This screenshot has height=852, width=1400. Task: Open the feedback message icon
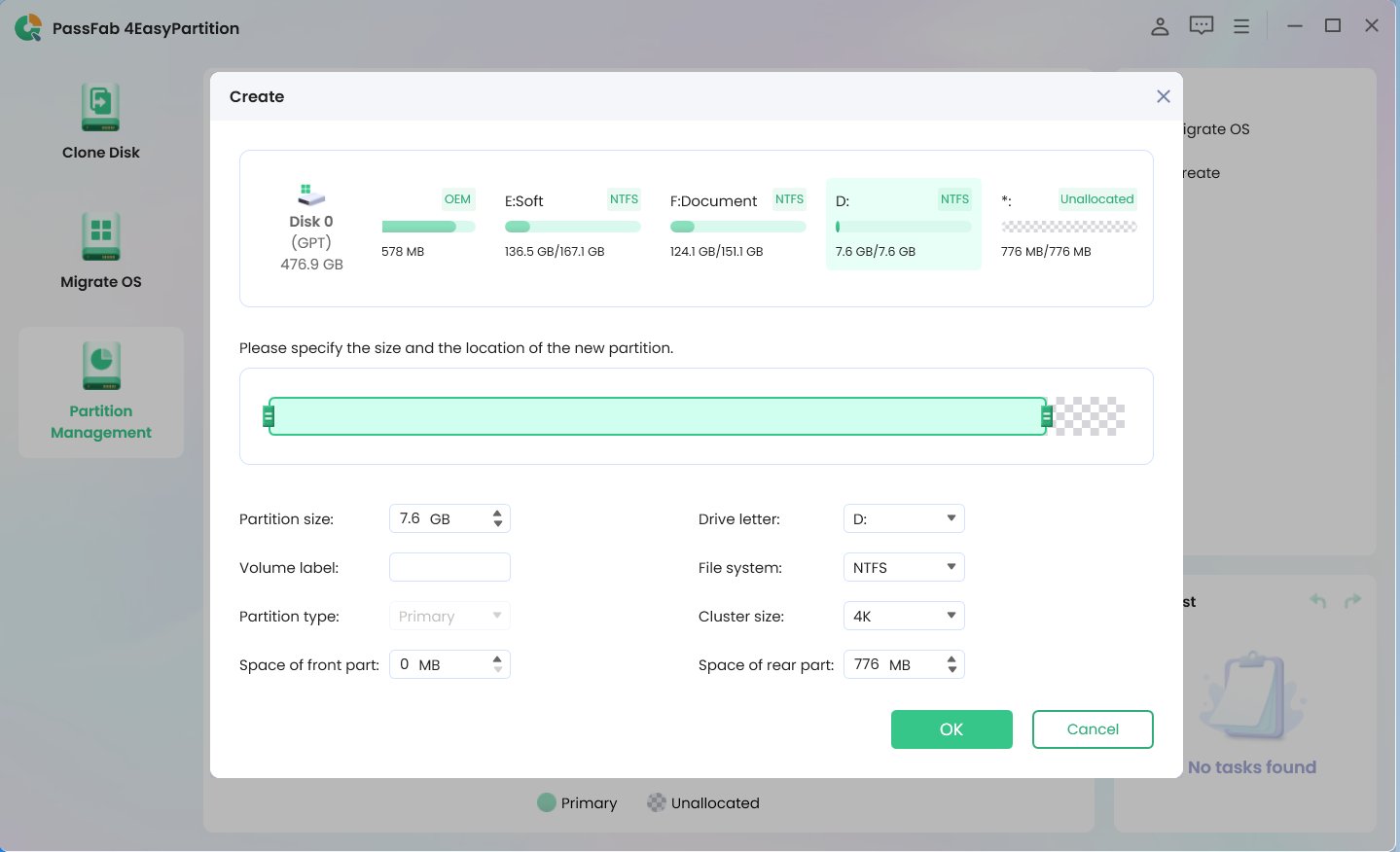coord(1201,26)
